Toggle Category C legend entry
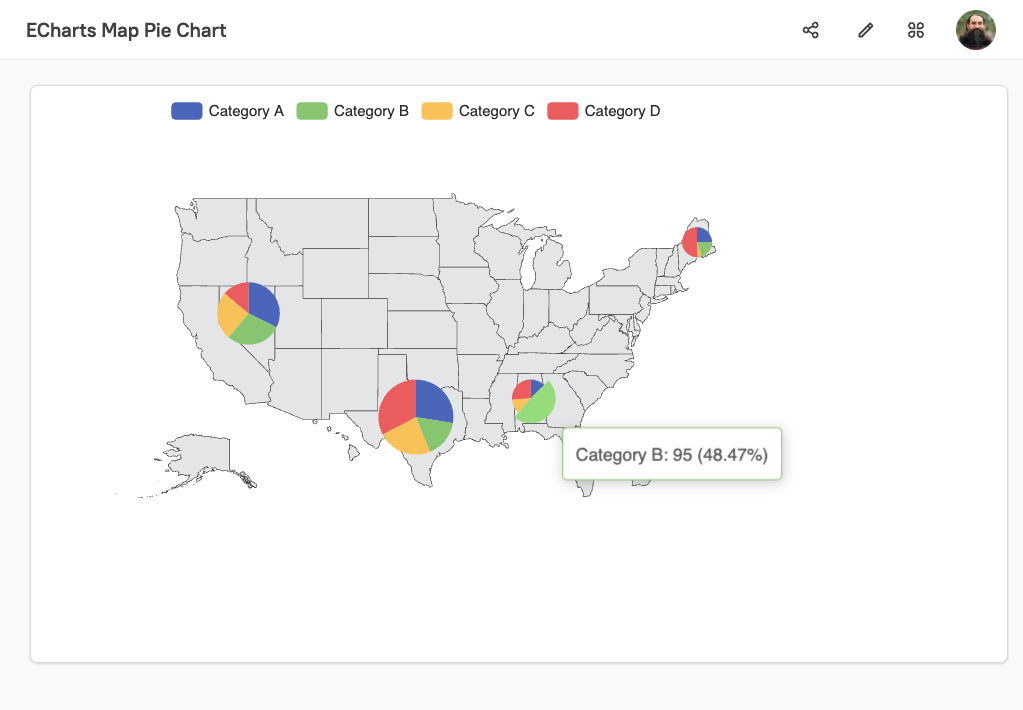Screen dimensions: 1023x710 pos(477,111)
